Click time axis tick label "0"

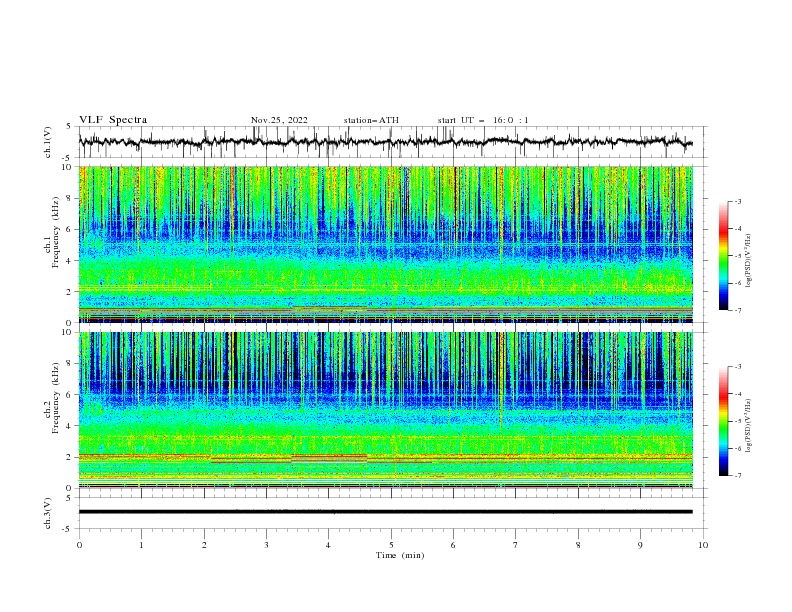click(x=79, y=545)
